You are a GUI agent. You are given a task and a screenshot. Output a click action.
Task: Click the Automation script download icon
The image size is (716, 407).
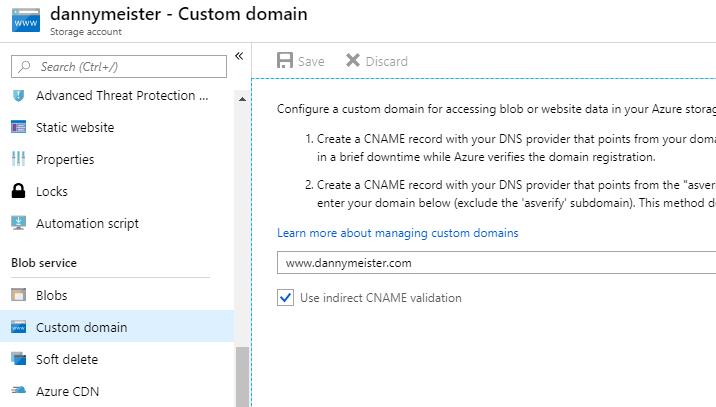[x=18, y=223]
